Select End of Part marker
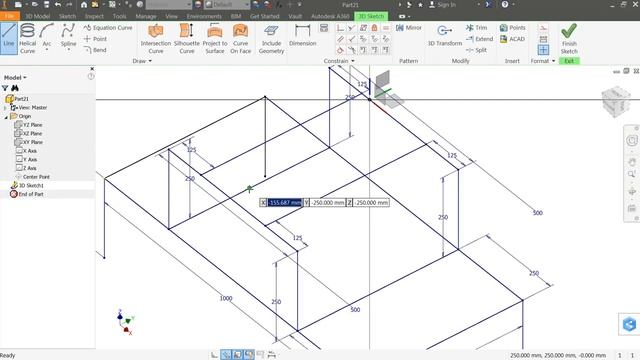The height and width of the screenshot is (360, 640). tap(27, 194)
